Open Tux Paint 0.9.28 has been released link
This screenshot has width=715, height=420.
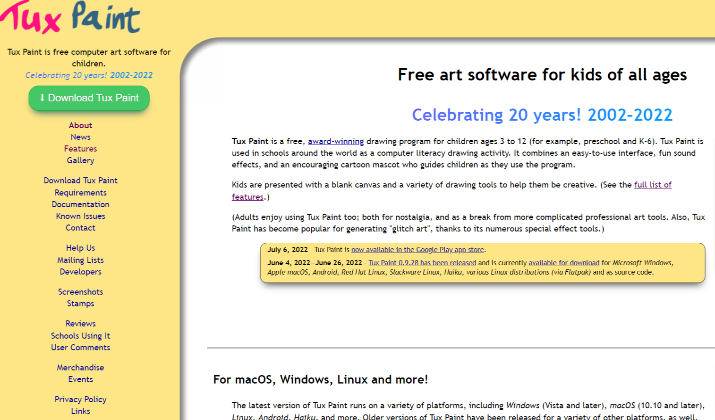point(422,263)
